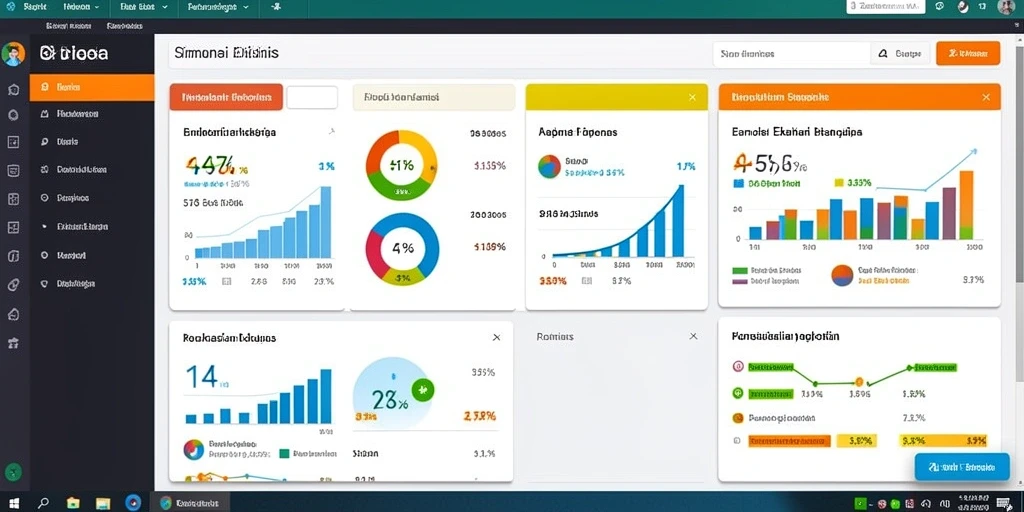
Task: Open the profile picture in top-right corner
Action: coord(1006,7)
